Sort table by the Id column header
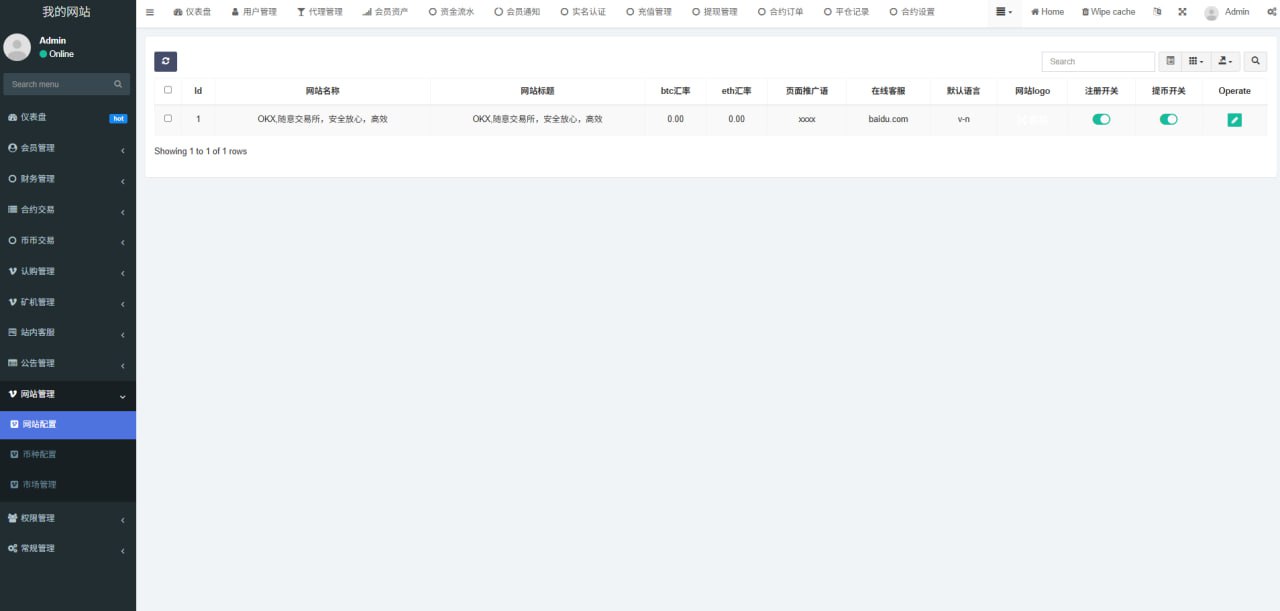 tap(198, 91)
